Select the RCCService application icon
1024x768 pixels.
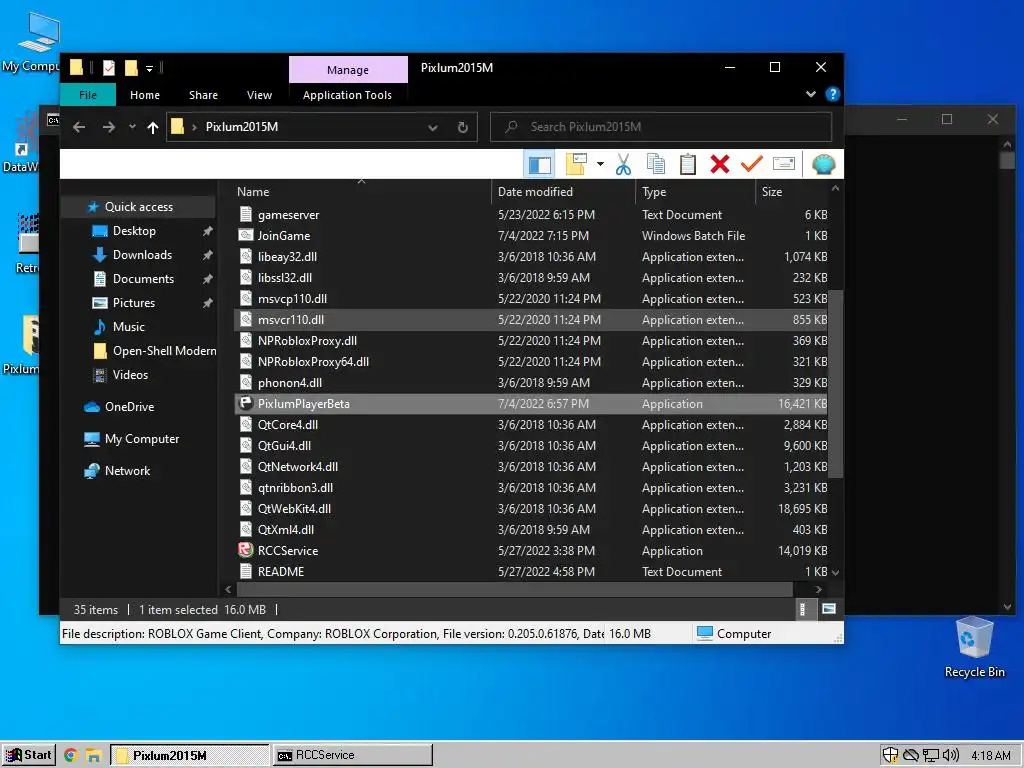tap(246, 551)
